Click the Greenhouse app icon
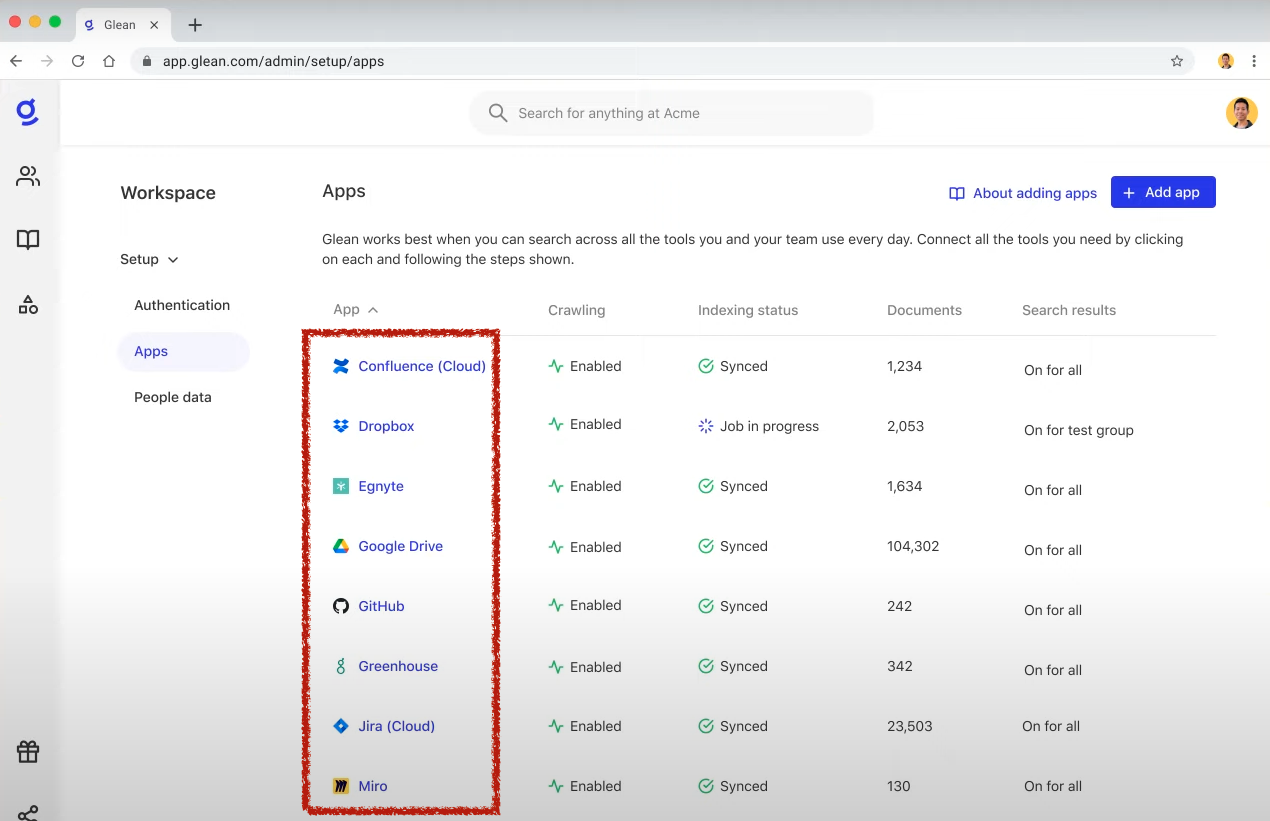 click(x=341, y=666)
